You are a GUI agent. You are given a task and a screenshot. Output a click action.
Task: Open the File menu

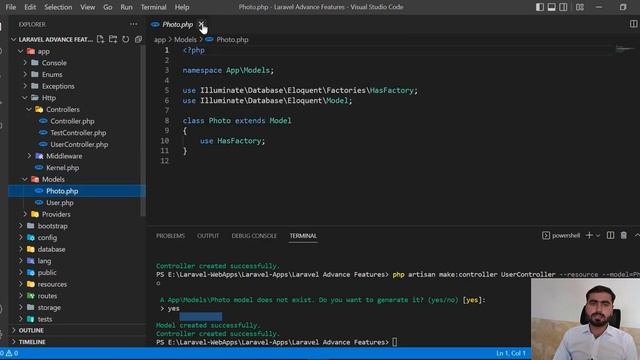pyautogui.click(x=11, y=7)
